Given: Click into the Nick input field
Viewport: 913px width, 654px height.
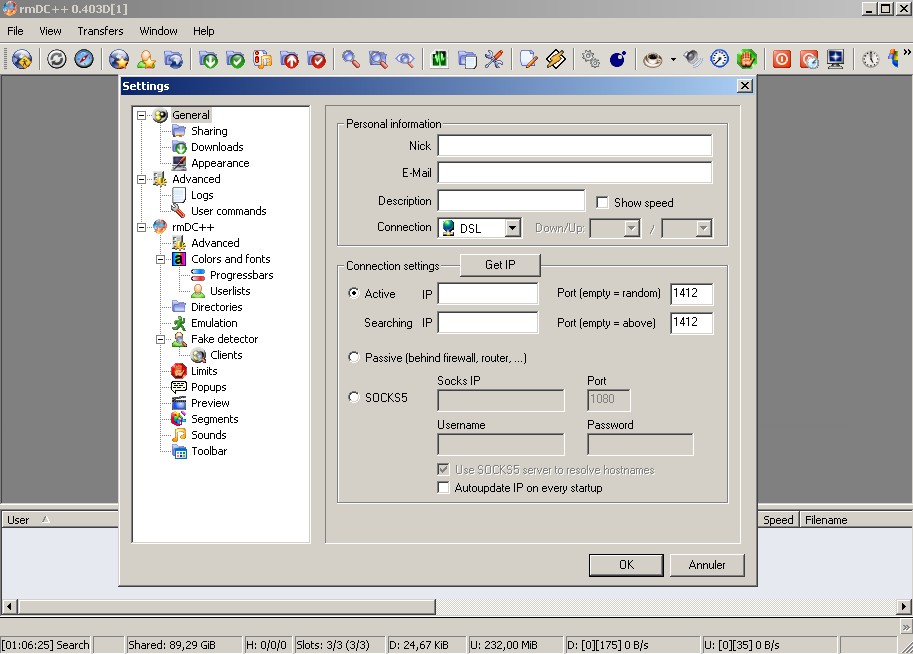Looking at the screenshot, I should (575, 146).
